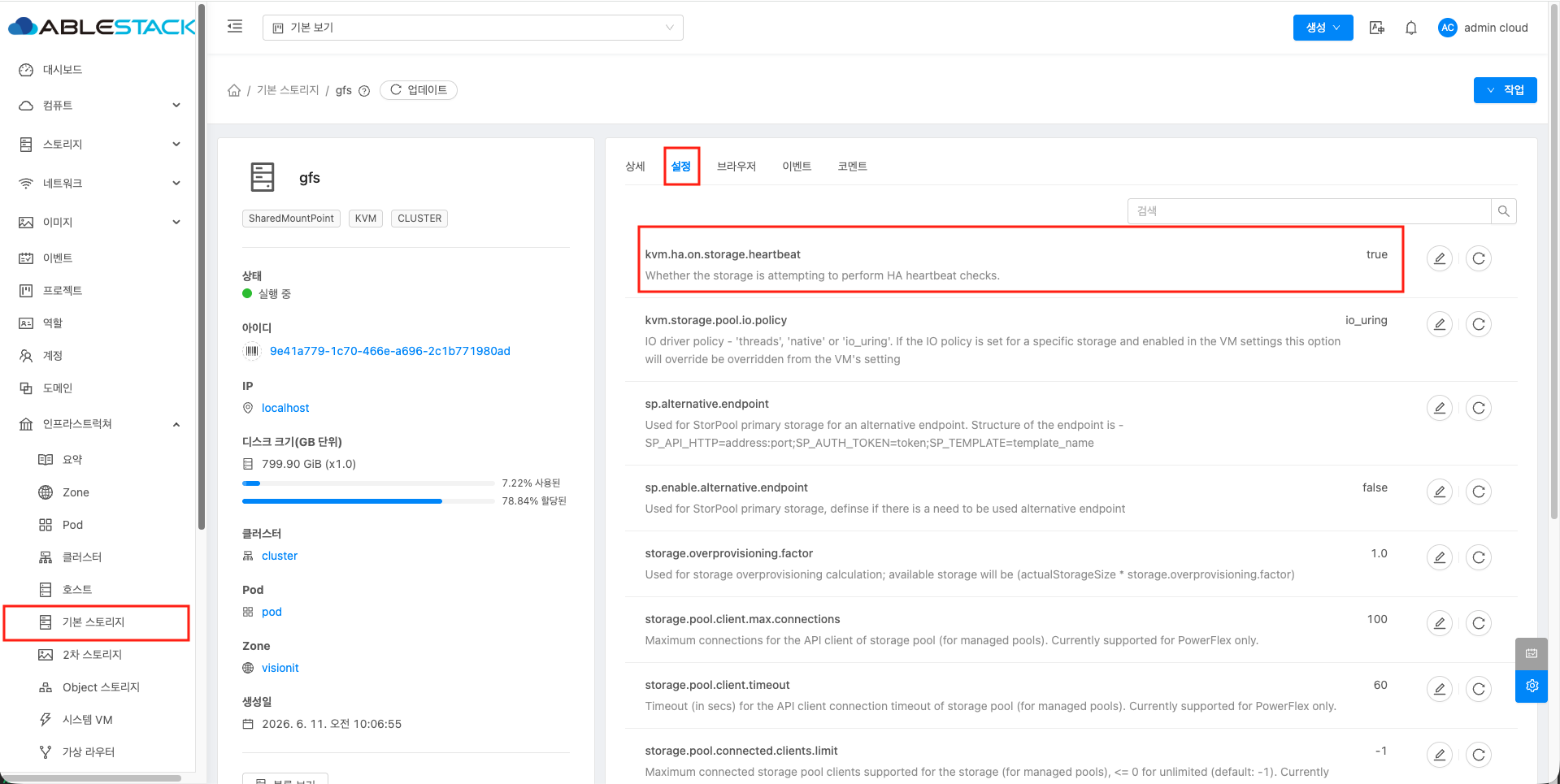Collapse the sidebar with the menu fold icon
Image resolution: width=1560 pixels, height=784 pixels.
pyautogui.click(x=235, y=27)
